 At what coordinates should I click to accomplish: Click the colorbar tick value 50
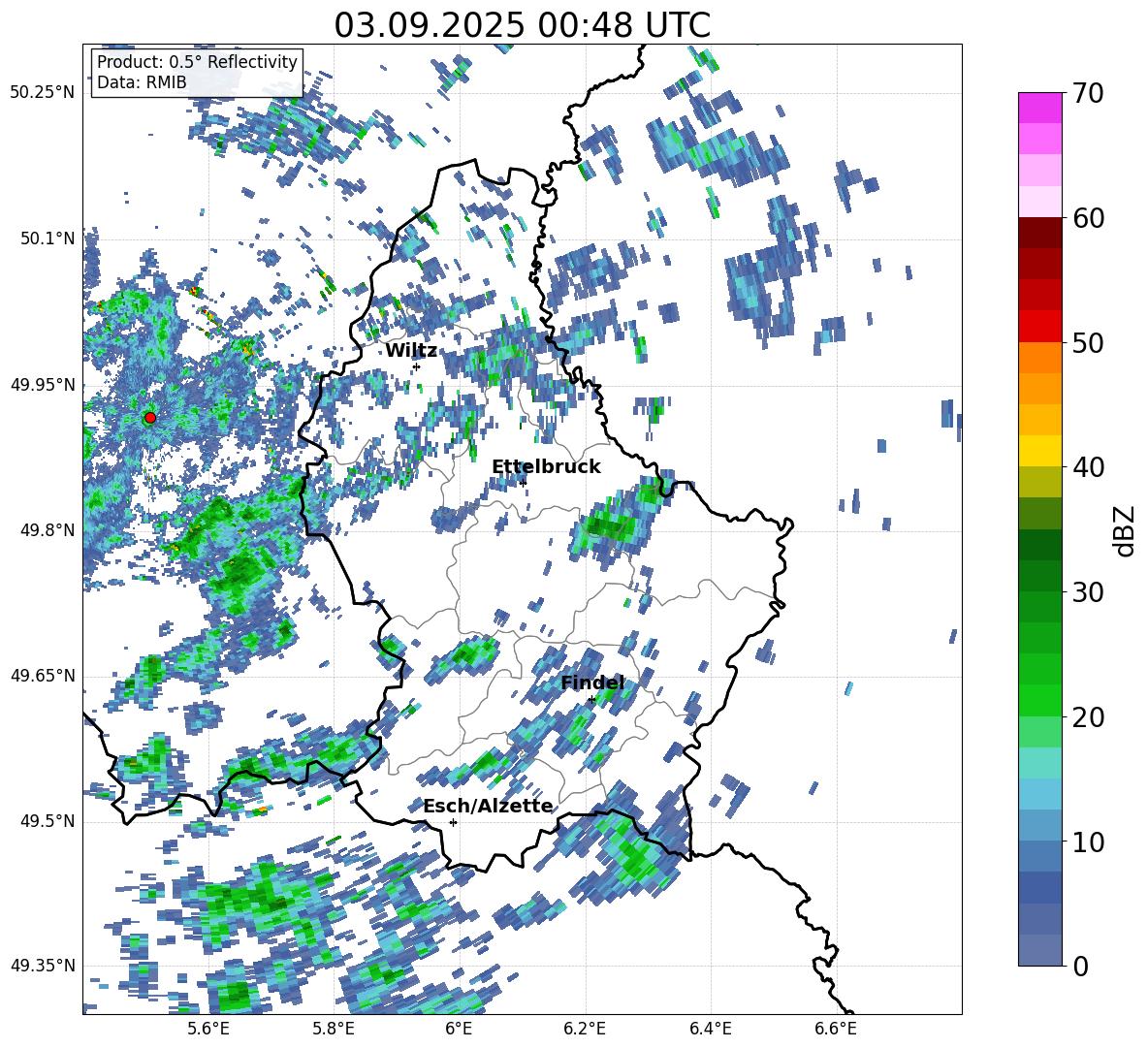point(1088,342)
